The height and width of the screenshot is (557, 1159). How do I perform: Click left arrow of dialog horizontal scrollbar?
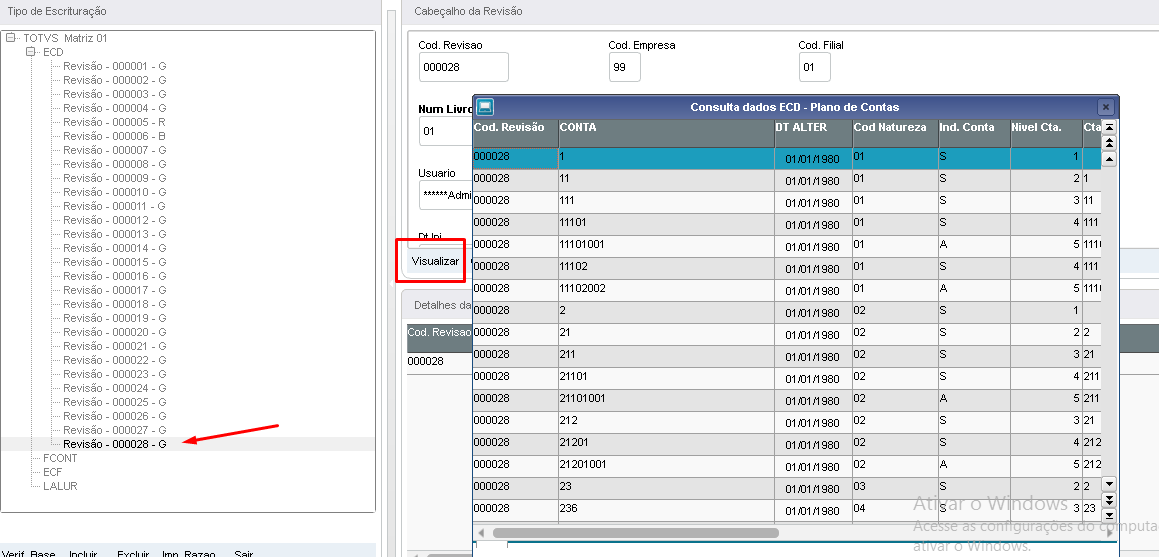(482, 533)
